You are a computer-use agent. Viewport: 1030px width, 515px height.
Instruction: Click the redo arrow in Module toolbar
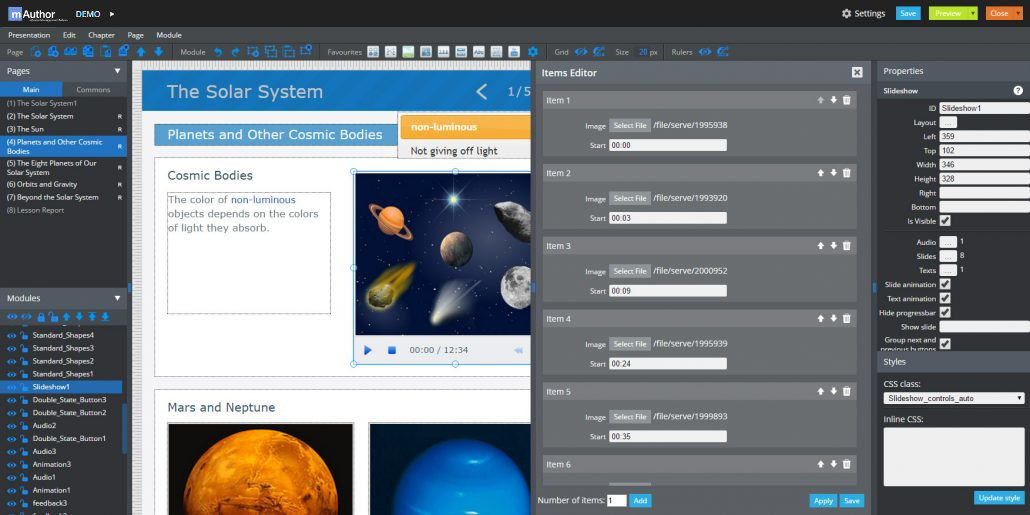coord(235,52)
